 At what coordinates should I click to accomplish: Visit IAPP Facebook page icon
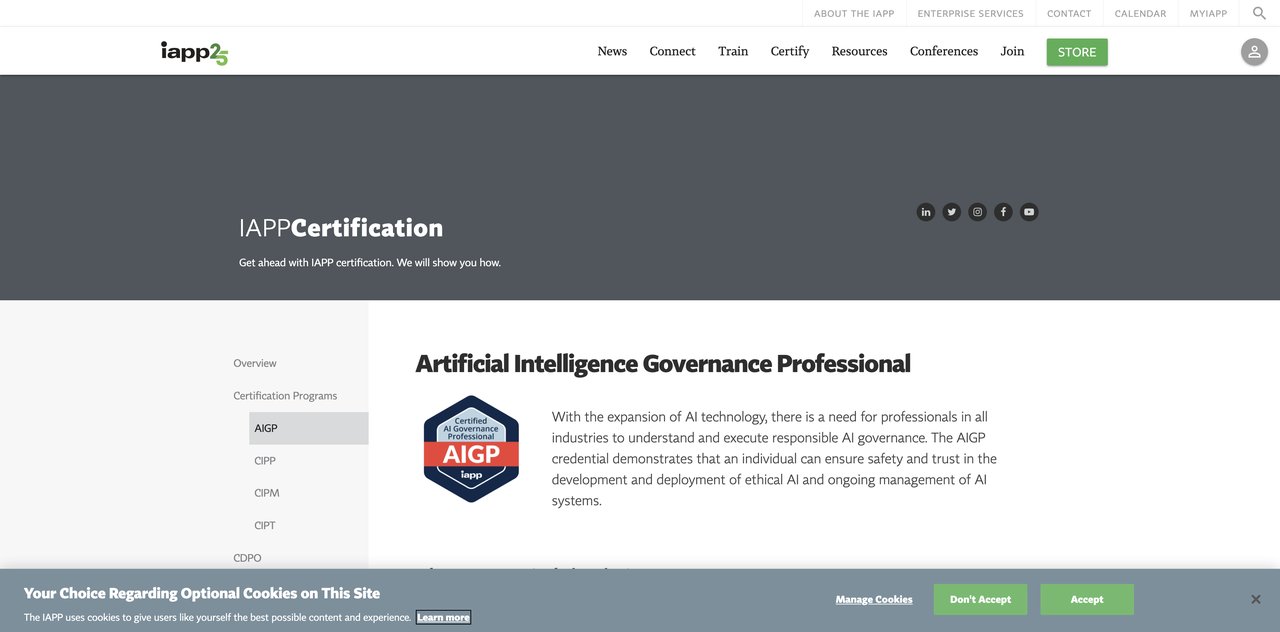[1003, 212]
